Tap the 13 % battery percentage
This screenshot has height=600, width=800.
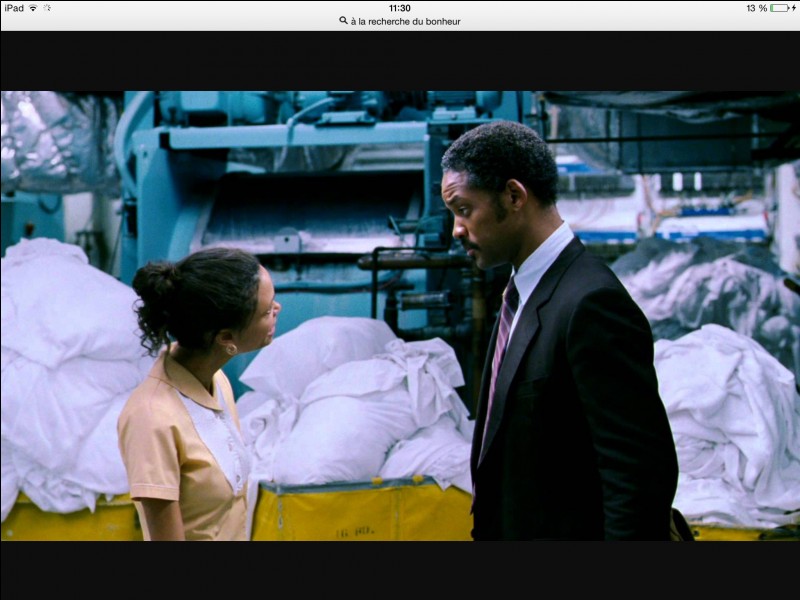[757, 8]
